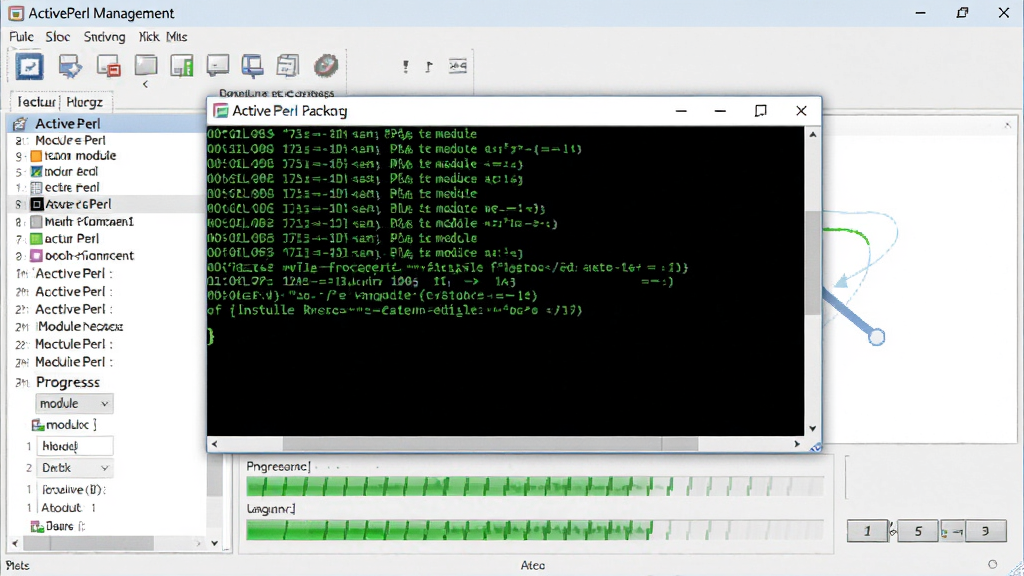Click the blue-green icon beside 'indur ecol'

tap(37, 172)
